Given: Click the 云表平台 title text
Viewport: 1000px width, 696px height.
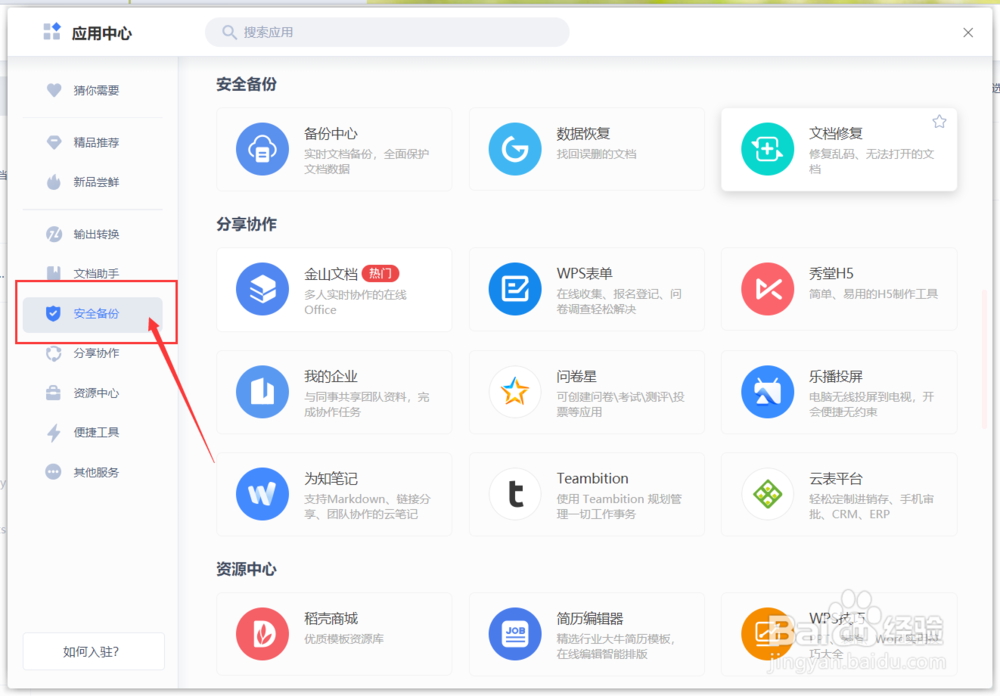Looking at the screenshot, I should tap(835, 479).
